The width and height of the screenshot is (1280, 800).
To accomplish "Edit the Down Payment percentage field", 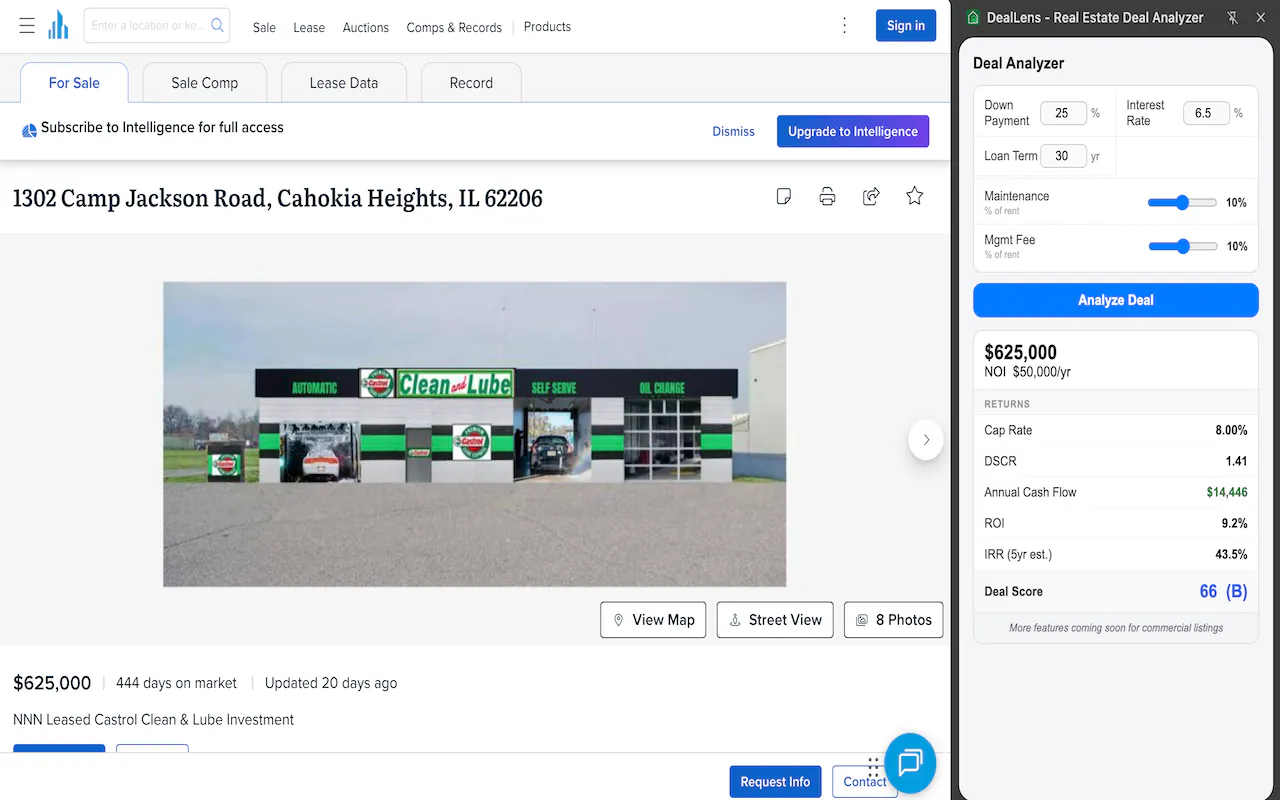I will click(x=1063, y=113).
